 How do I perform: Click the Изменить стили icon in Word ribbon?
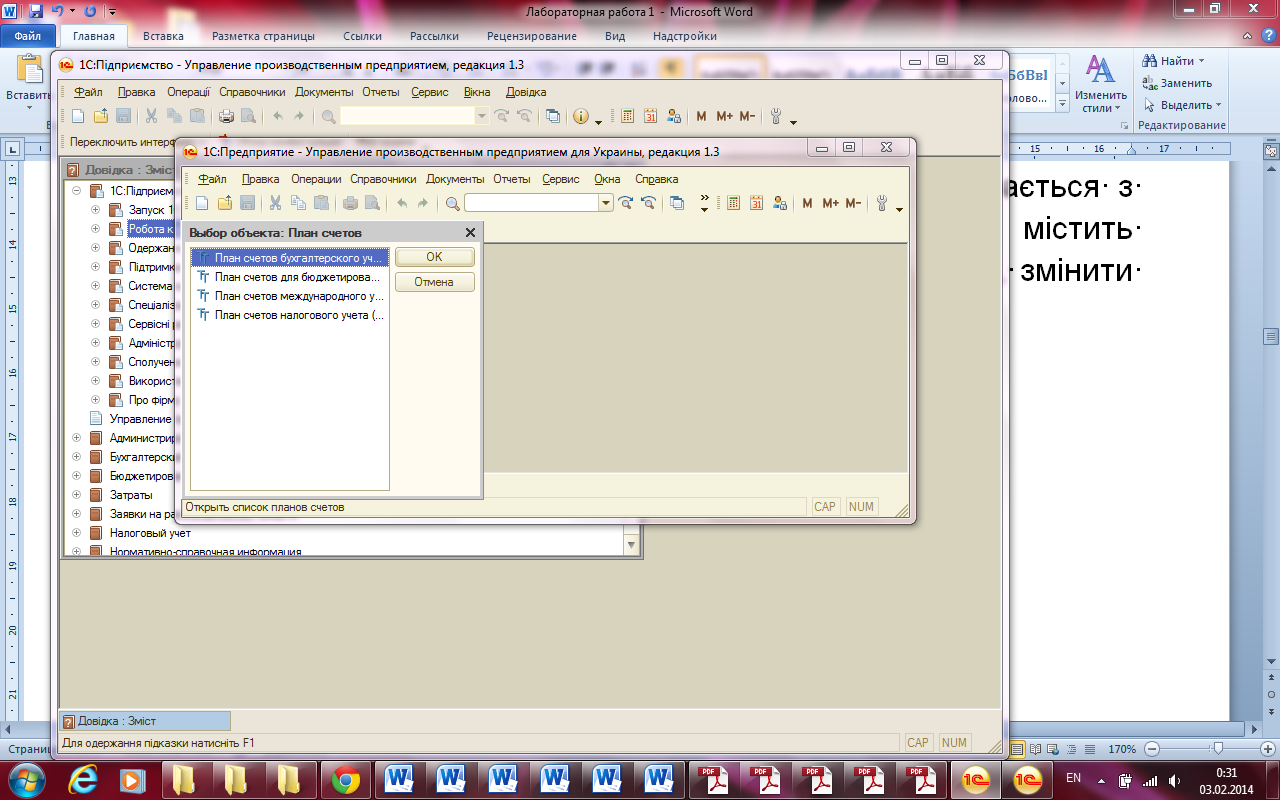[x=1101, y=83]
